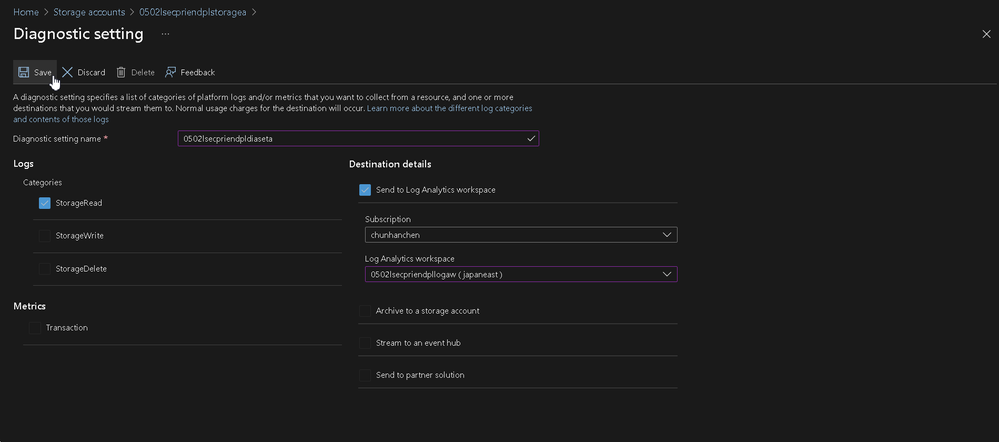The height and width of the screenshot is (442, 999).
Task: Open the Subscription dropdown showing chunhanchen
Action: [x=521, y=235]
